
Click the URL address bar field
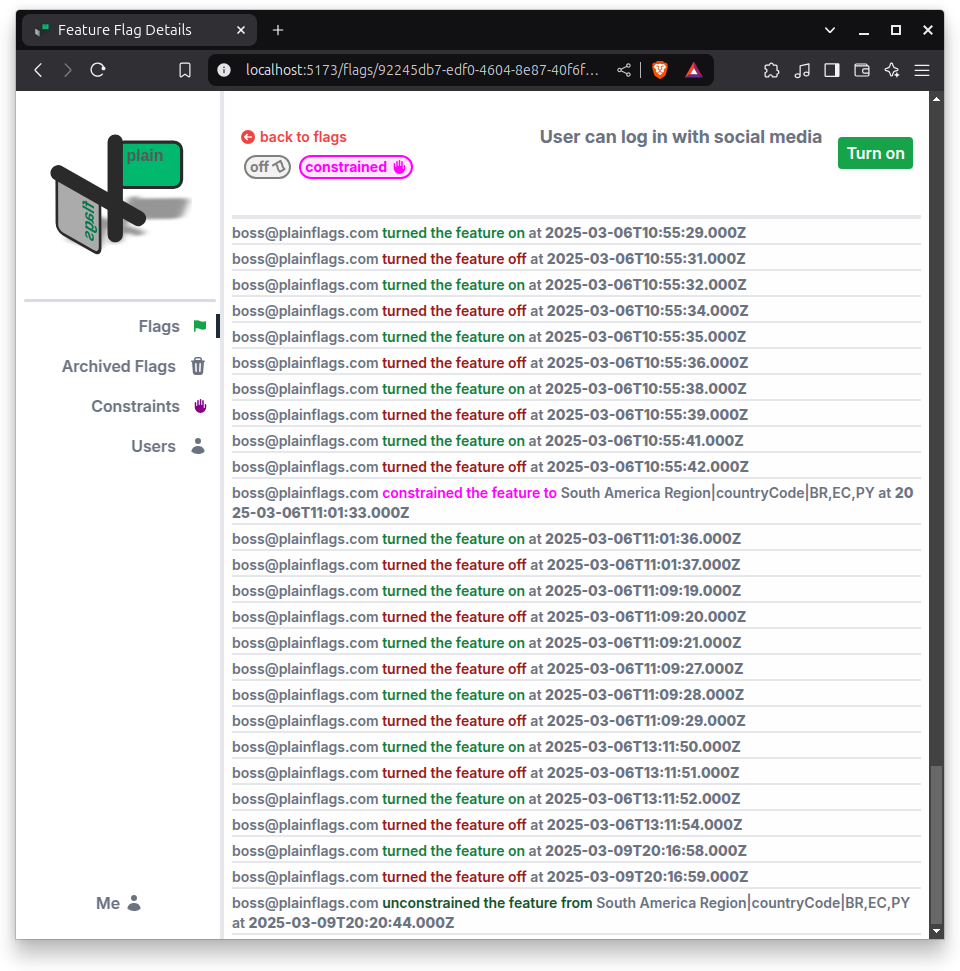[x=420, y=70]
